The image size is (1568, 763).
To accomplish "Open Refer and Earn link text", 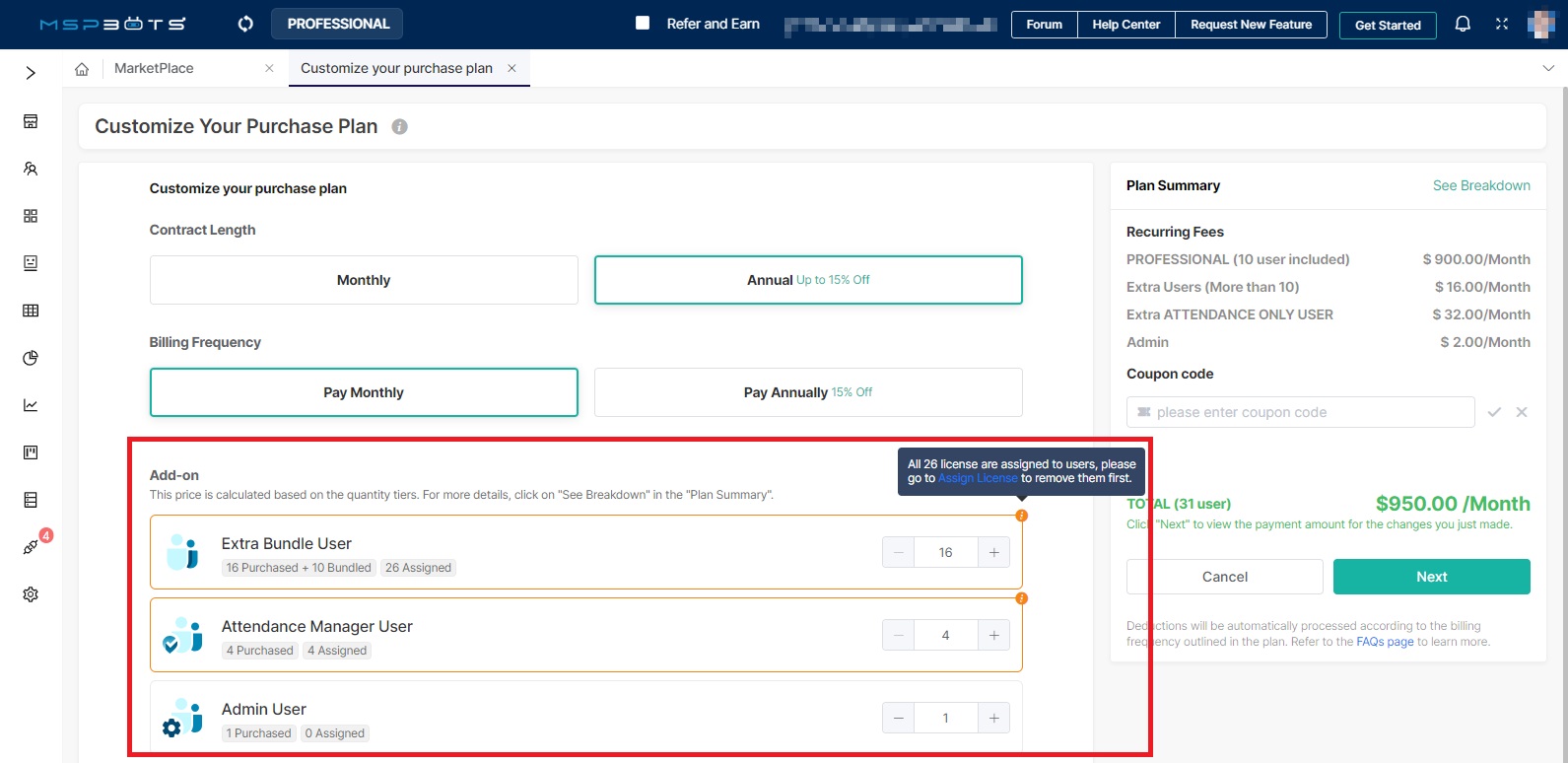I will (713, 24).
